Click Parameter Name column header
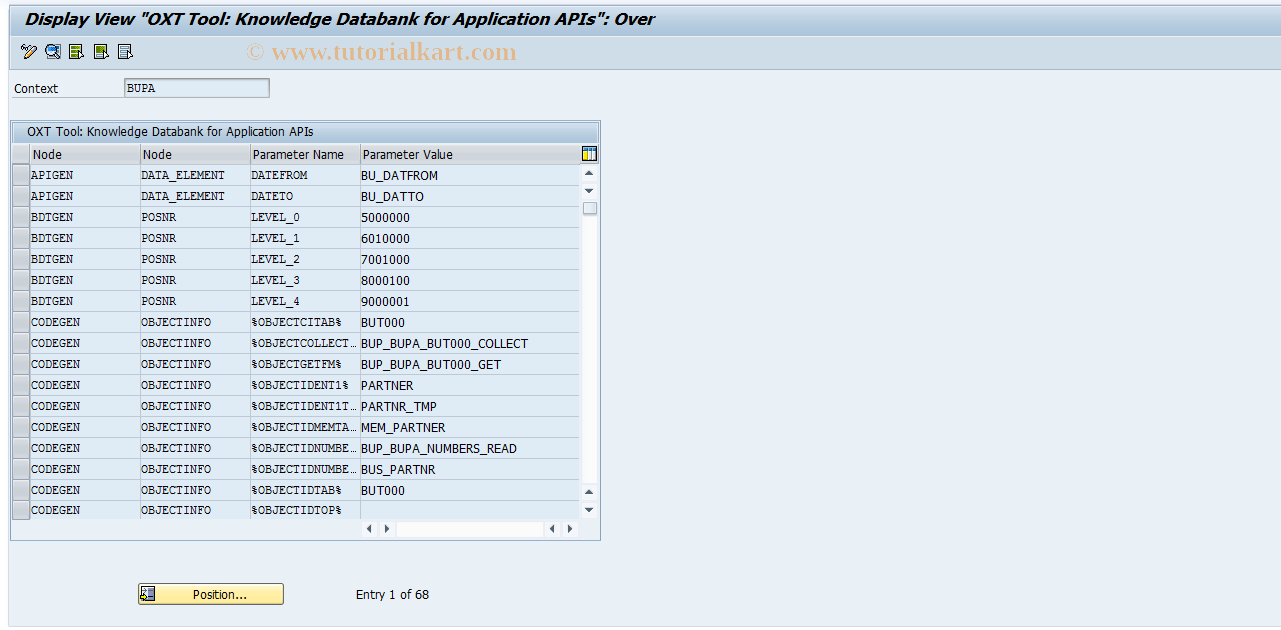The image size is (1281, 630). click(x=305, y=154)
